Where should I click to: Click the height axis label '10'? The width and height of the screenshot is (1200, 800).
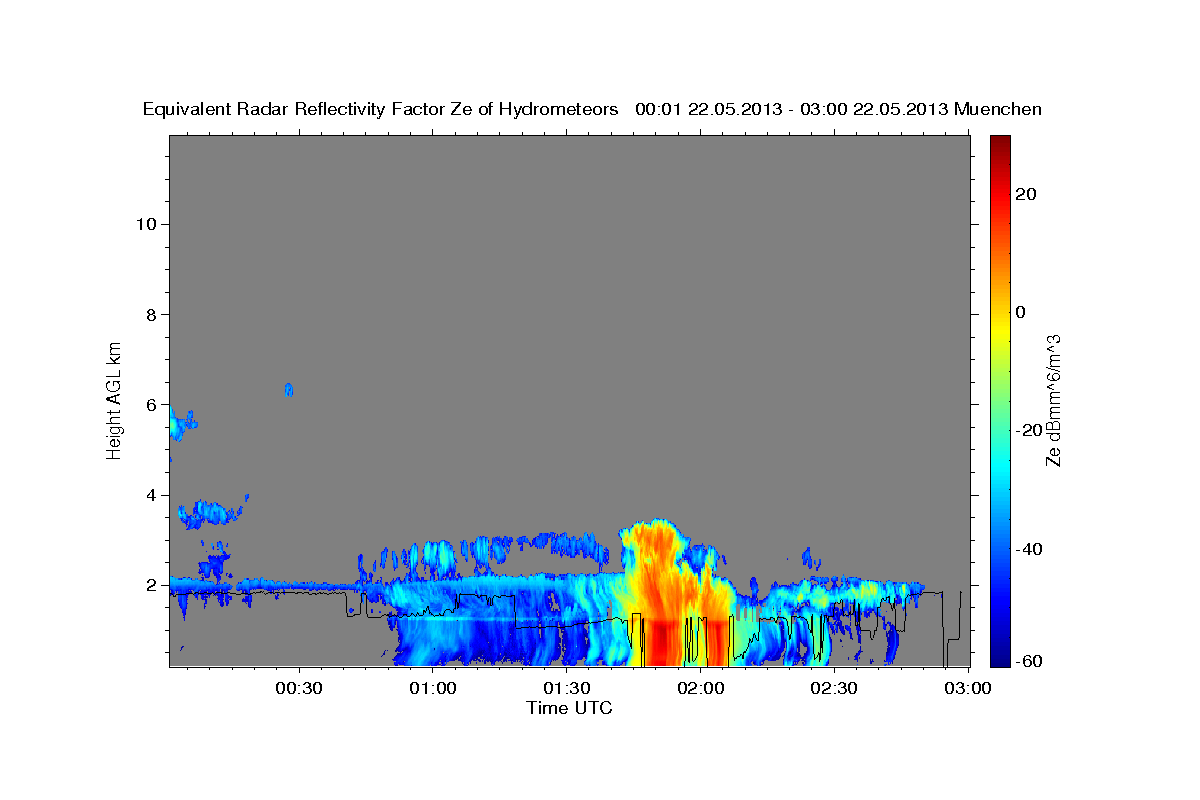(x=146, y=224)
